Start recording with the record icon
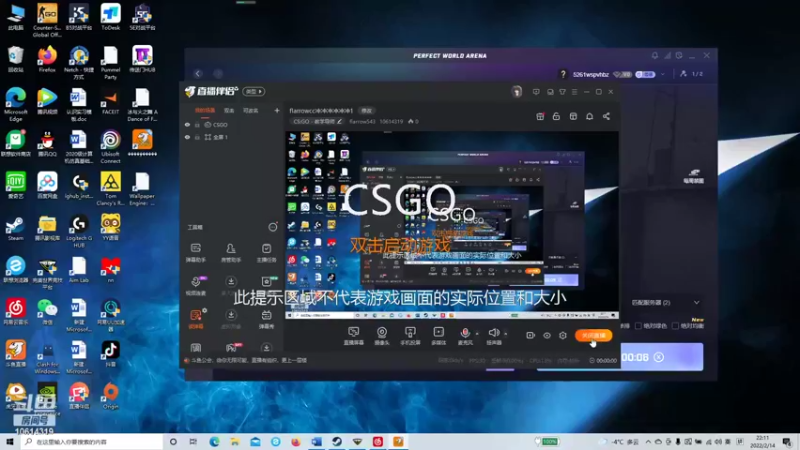Viewport: 800px width, 450px height. [x=531, y=335]
